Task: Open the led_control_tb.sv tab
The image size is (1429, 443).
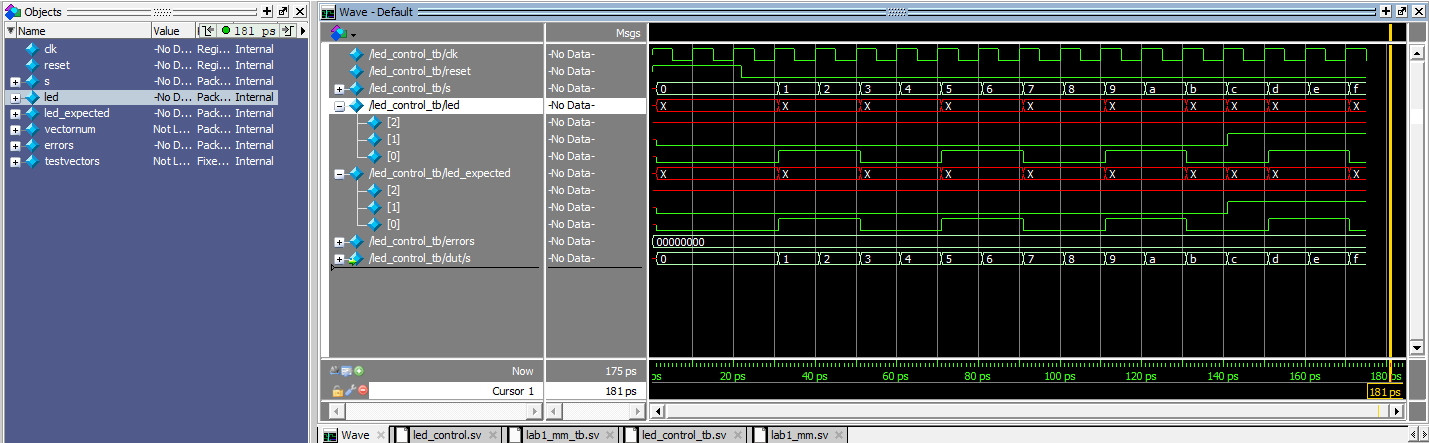Action: pyautogui.click(x=683, y=435)
